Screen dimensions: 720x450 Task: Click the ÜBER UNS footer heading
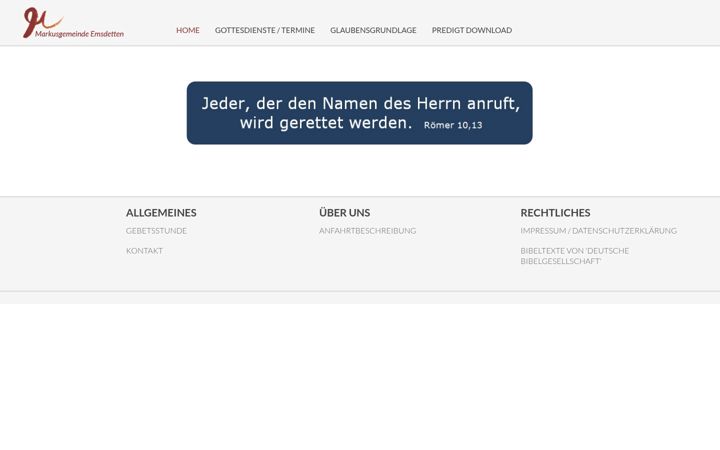(344, 213)
